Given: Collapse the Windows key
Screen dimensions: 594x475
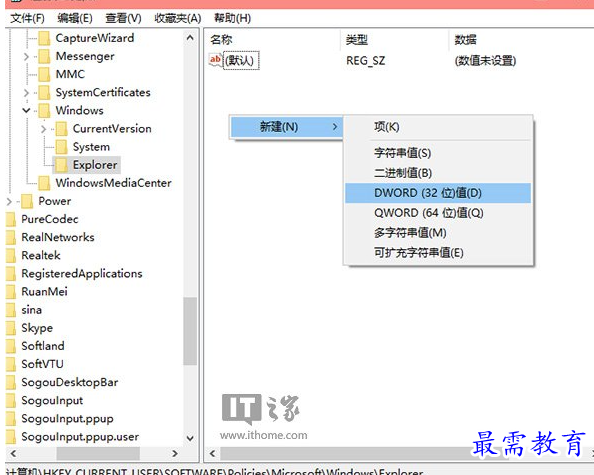Looking at the screenshot, I should click(26, 111).
